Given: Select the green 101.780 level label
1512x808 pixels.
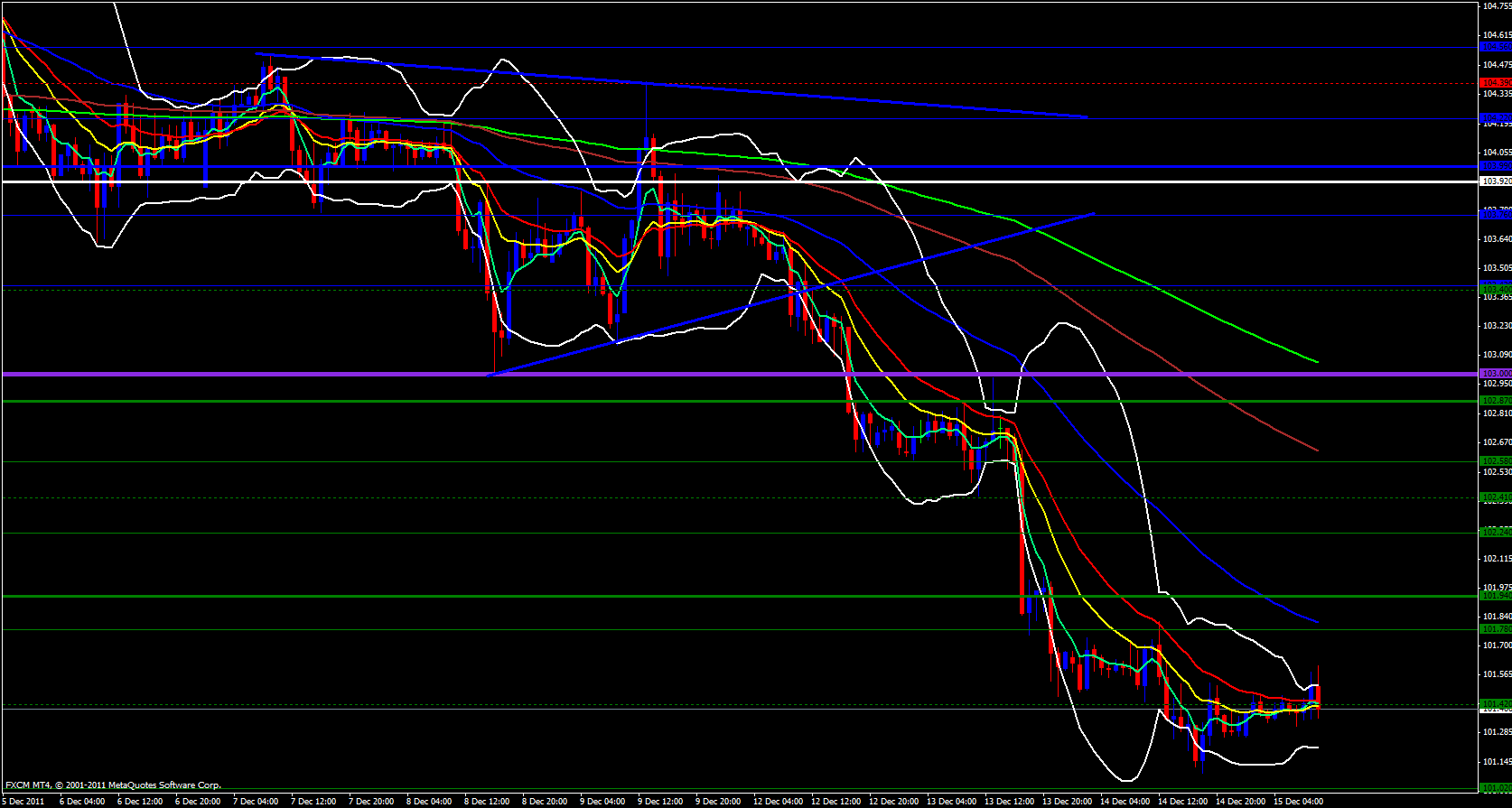Looking at the screenshot, I should click(x=1496, y=628).
